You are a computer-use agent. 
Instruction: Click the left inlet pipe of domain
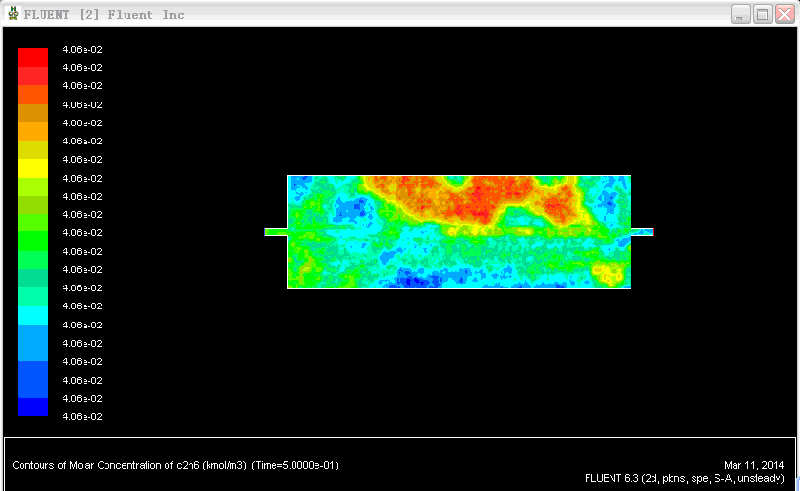pyautogui.click(x=276, y=232)
